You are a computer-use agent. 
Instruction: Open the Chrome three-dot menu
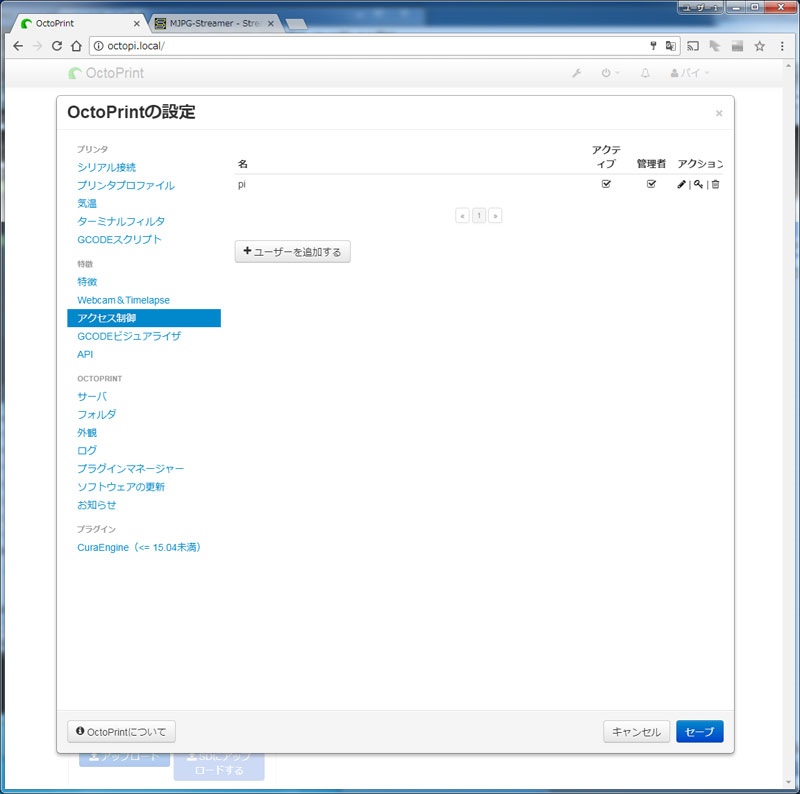coord(782,46)
